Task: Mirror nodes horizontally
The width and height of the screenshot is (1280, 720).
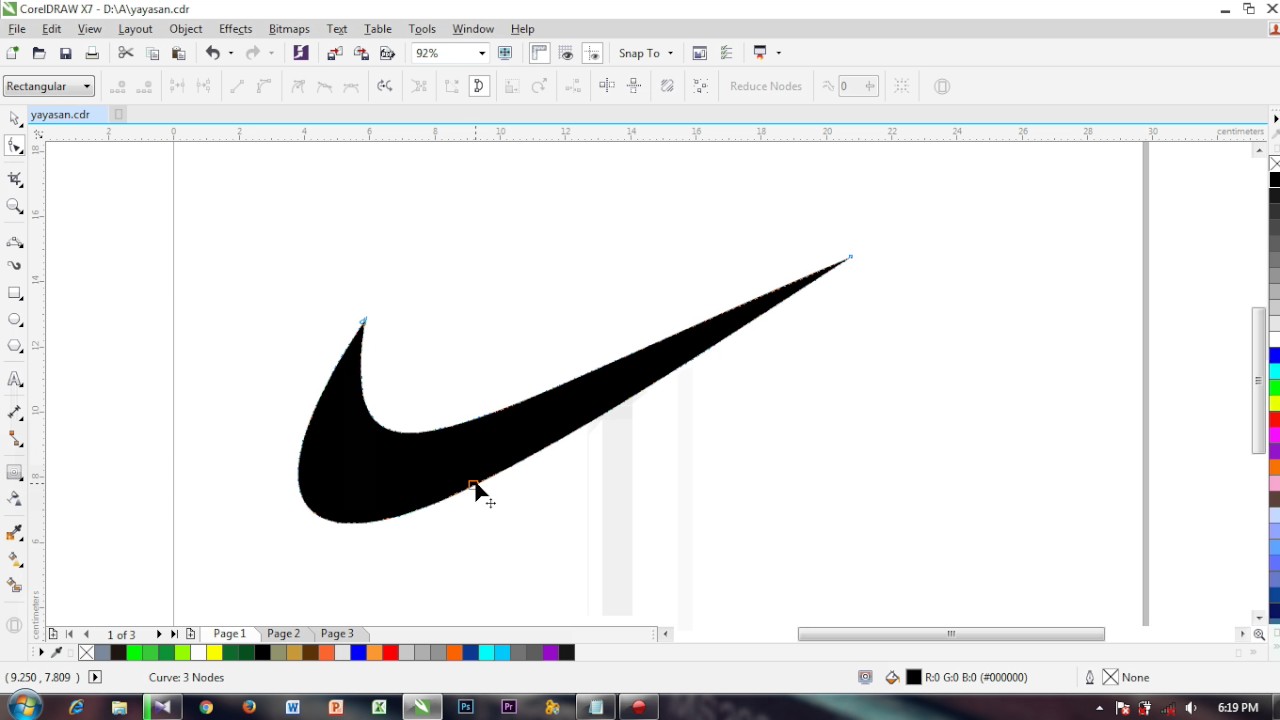Action: coord(607,86)
